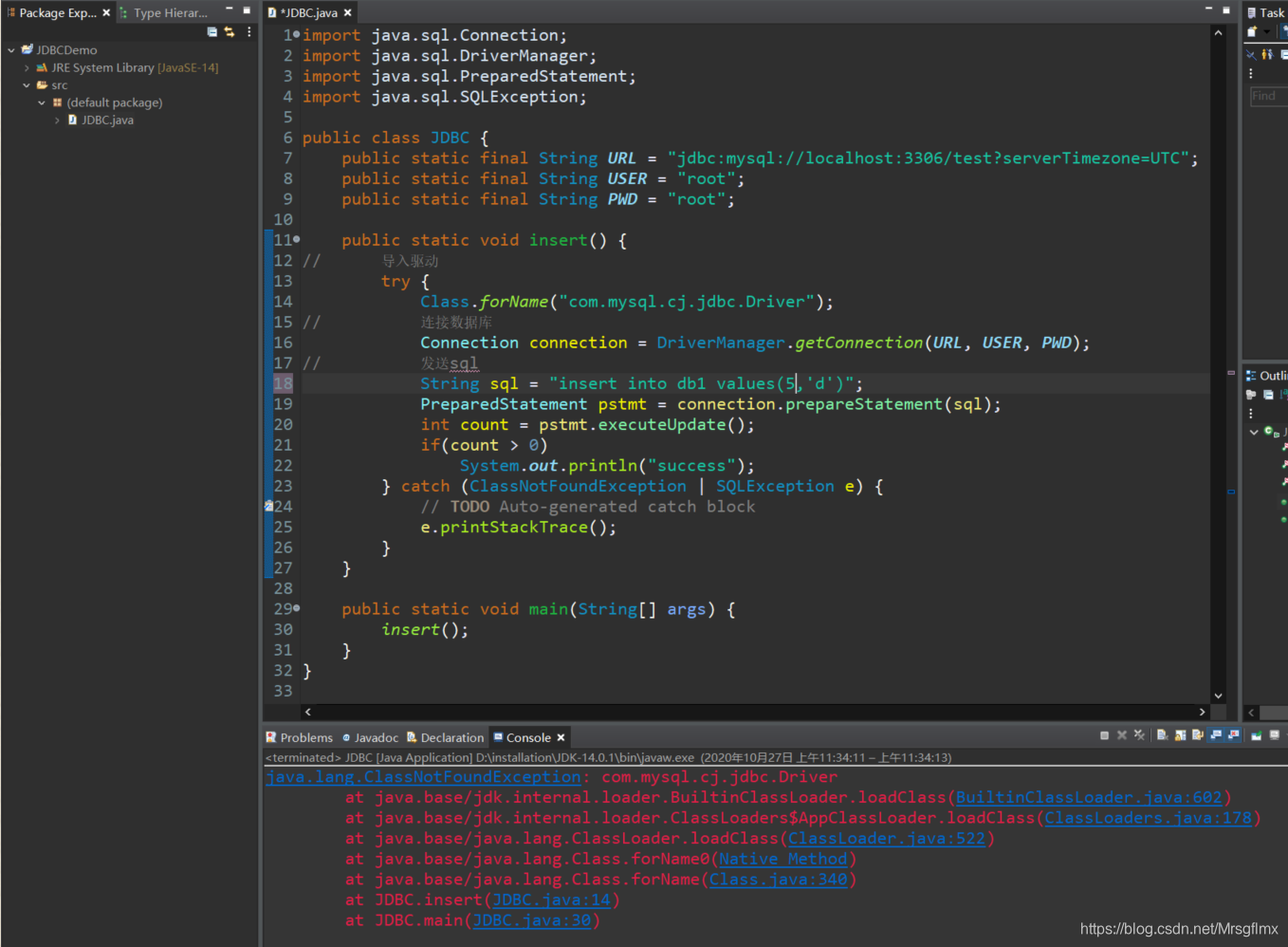
Task: Open ClassLoaders.java:178 stack link
Action: click(1149, 818)
